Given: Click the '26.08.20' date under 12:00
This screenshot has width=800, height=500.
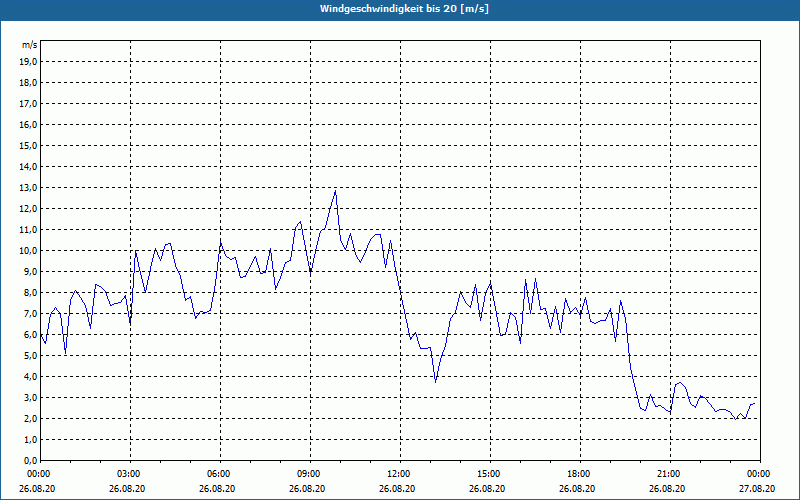Looking at the screenshot, I should (x=397, y=488).
